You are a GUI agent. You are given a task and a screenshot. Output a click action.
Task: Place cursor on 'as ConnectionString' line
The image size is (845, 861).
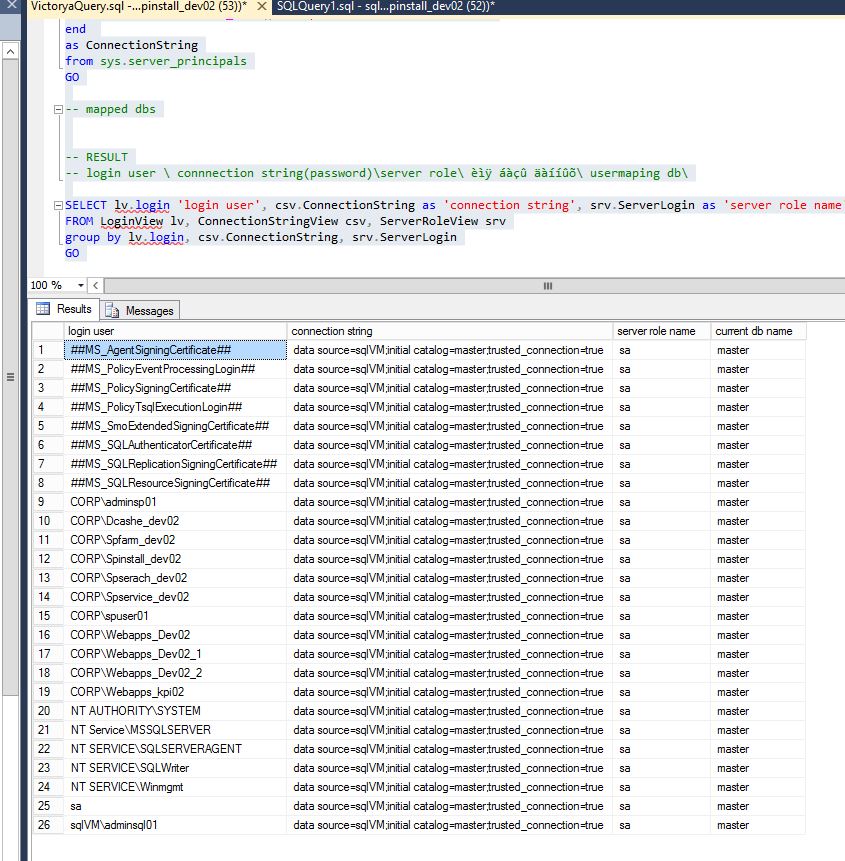click(131, 45)
